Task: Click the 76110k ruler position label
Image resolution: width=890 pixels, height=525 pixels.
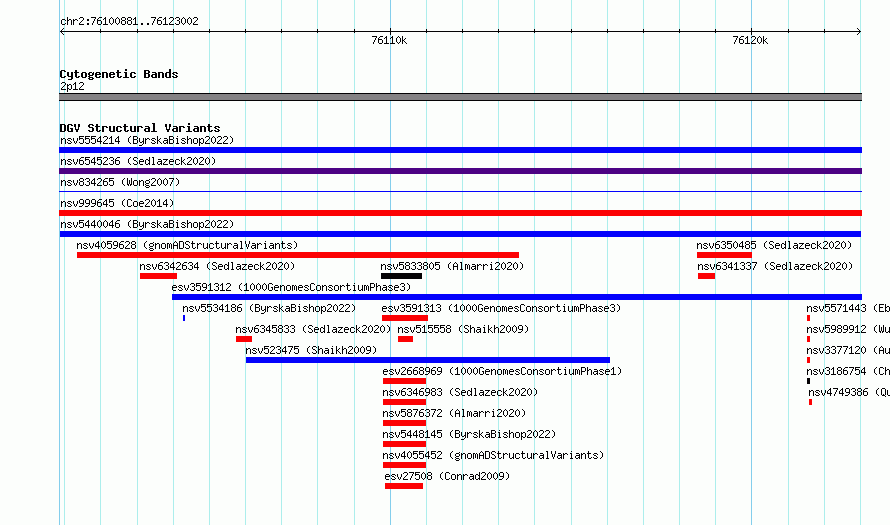Action: tap(389, 40)
